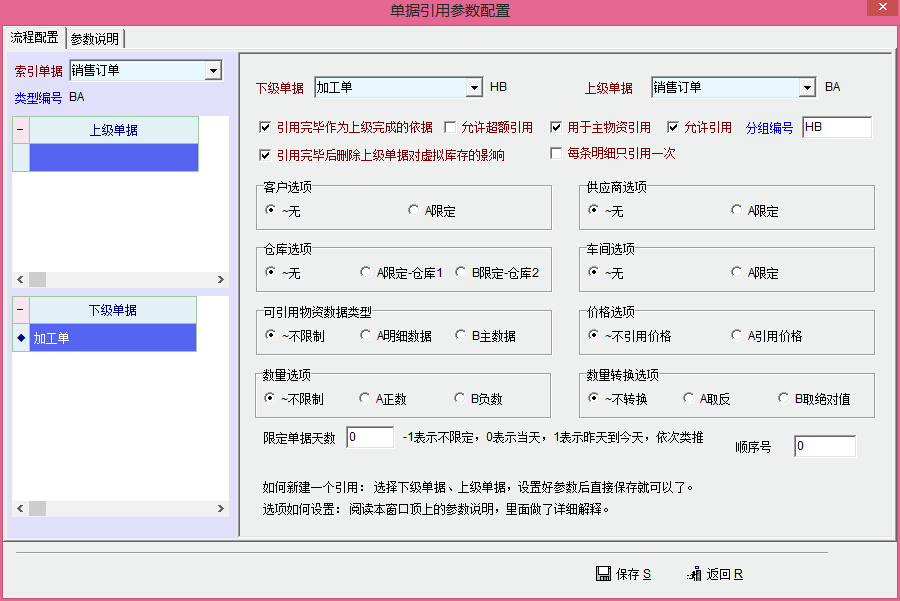Select the 流程配置 tab
Viewport: 900px width, 601px height.
(x=35, y=38)
